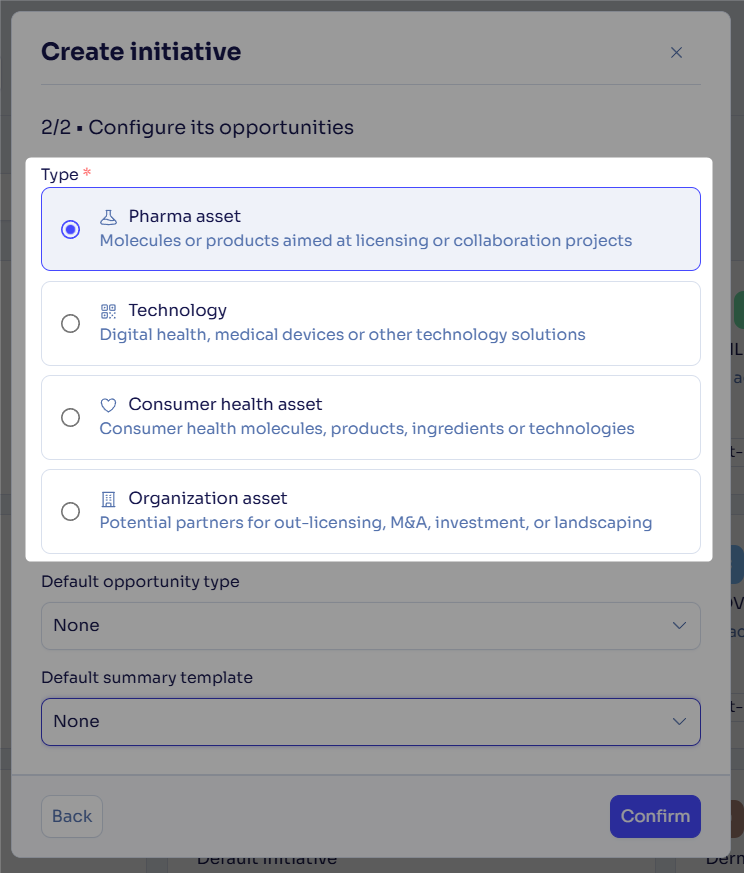Open the Default opportunity type dropdown
The width and height of the screenshot is (744, 873).
point(371,626)
